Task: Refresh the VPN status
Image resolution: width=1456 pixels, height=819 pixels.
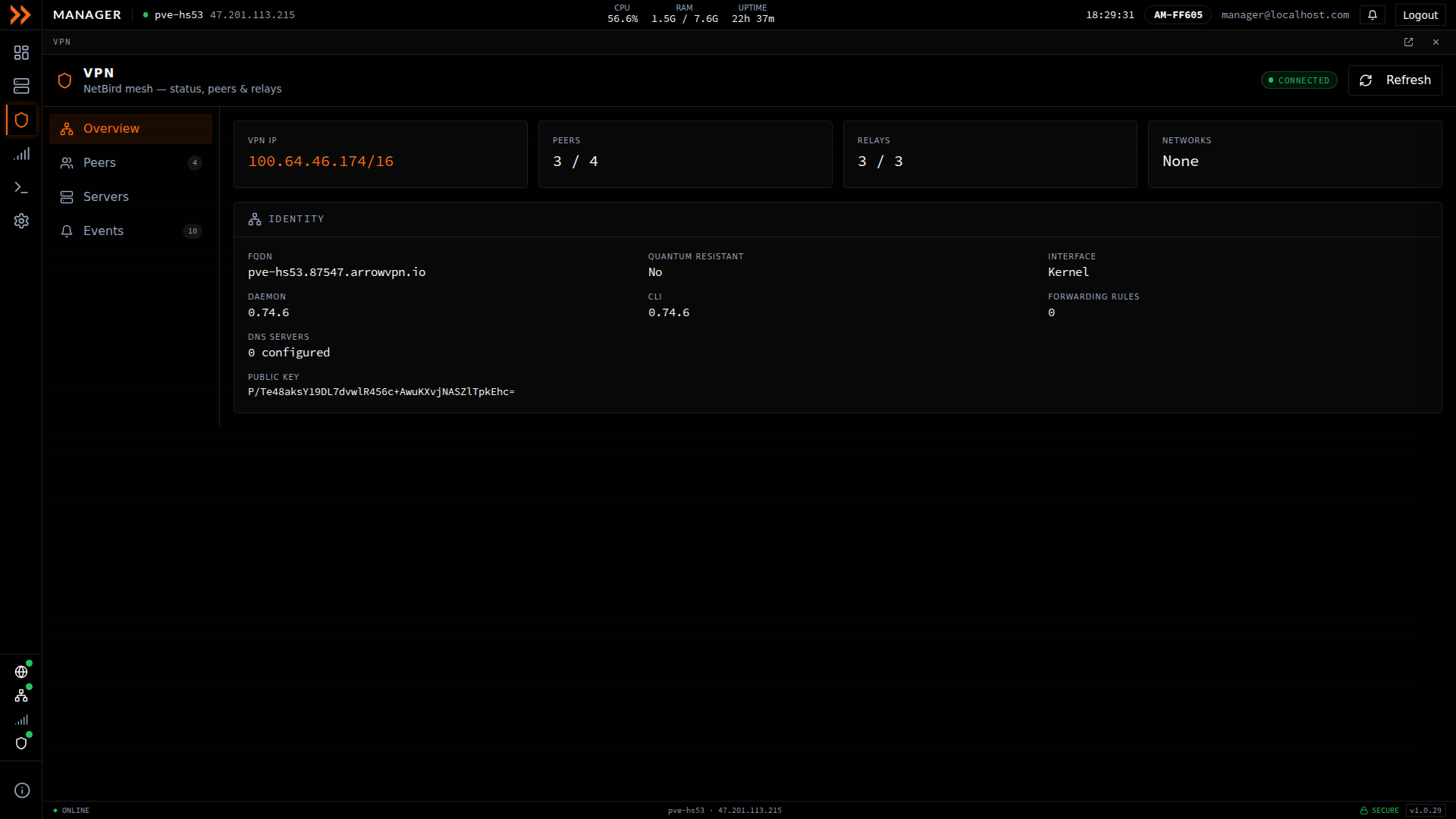Action: point(1395,80)
